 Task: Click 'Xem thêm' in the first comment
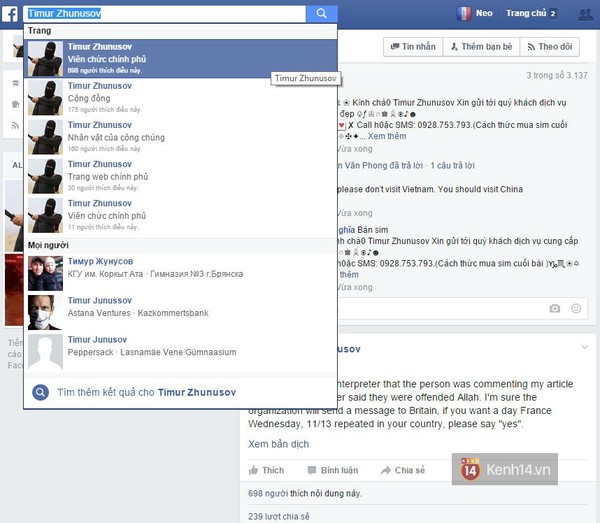387,136
